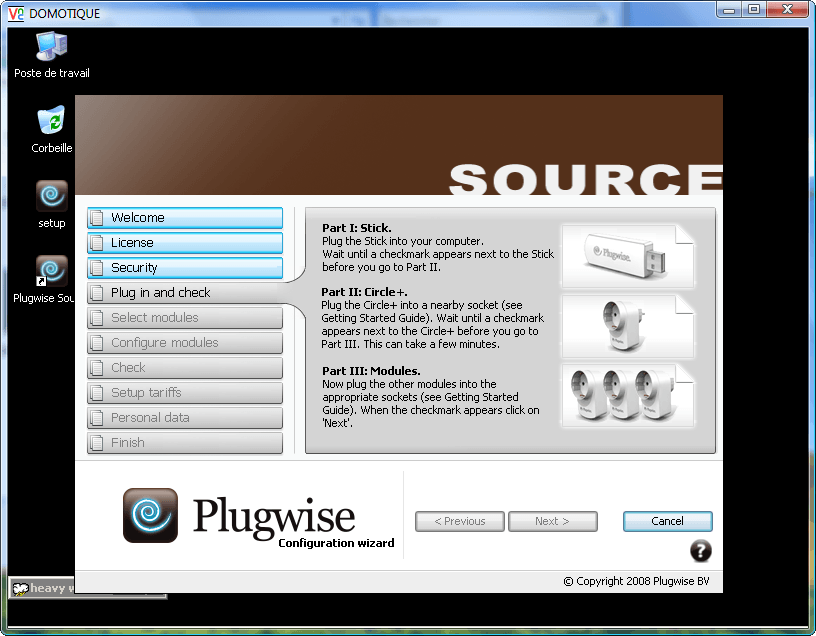Click the 'Configuration wizard' label

336,543
